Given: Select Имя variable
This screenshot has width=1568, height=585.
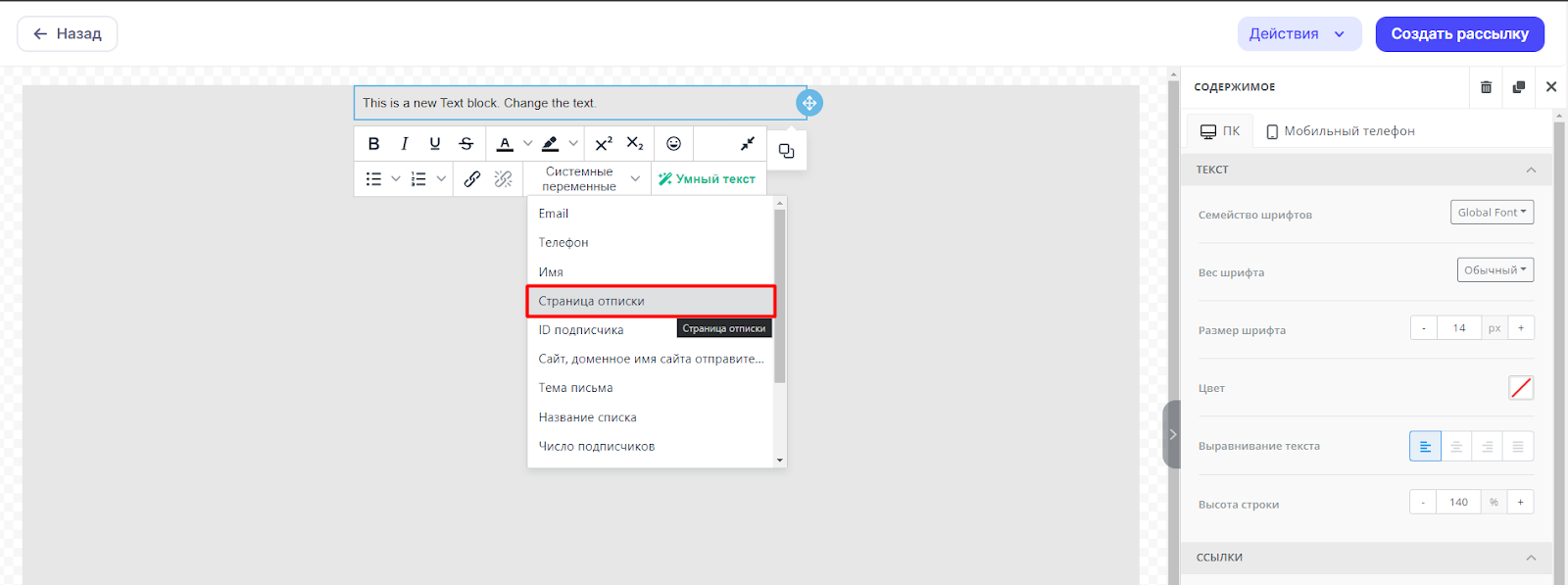Looking at the screenshot, I should click(x=651, y=272).
